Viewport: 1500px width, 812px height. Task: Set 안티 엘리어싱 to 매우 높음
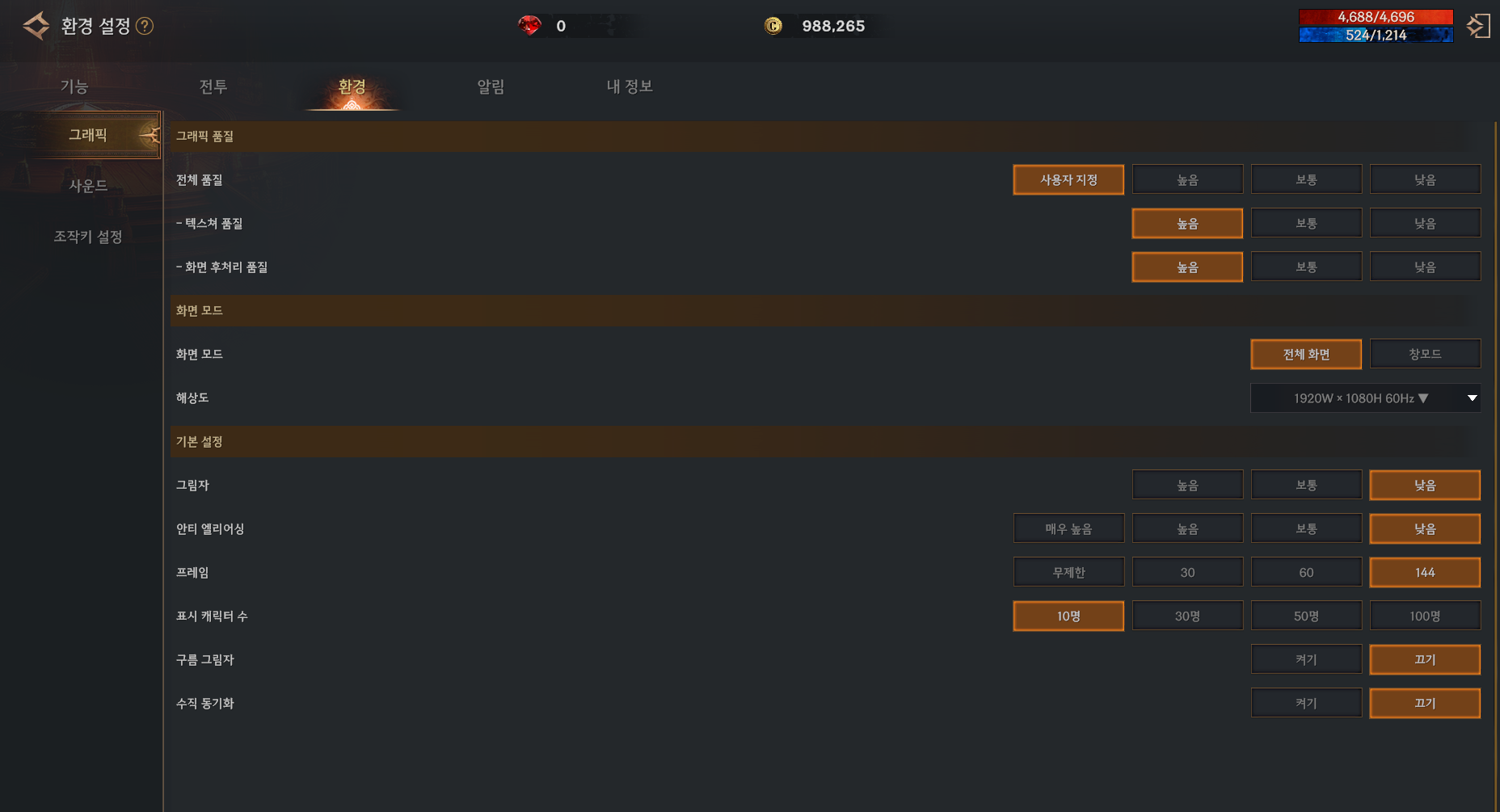[1068, 528]
